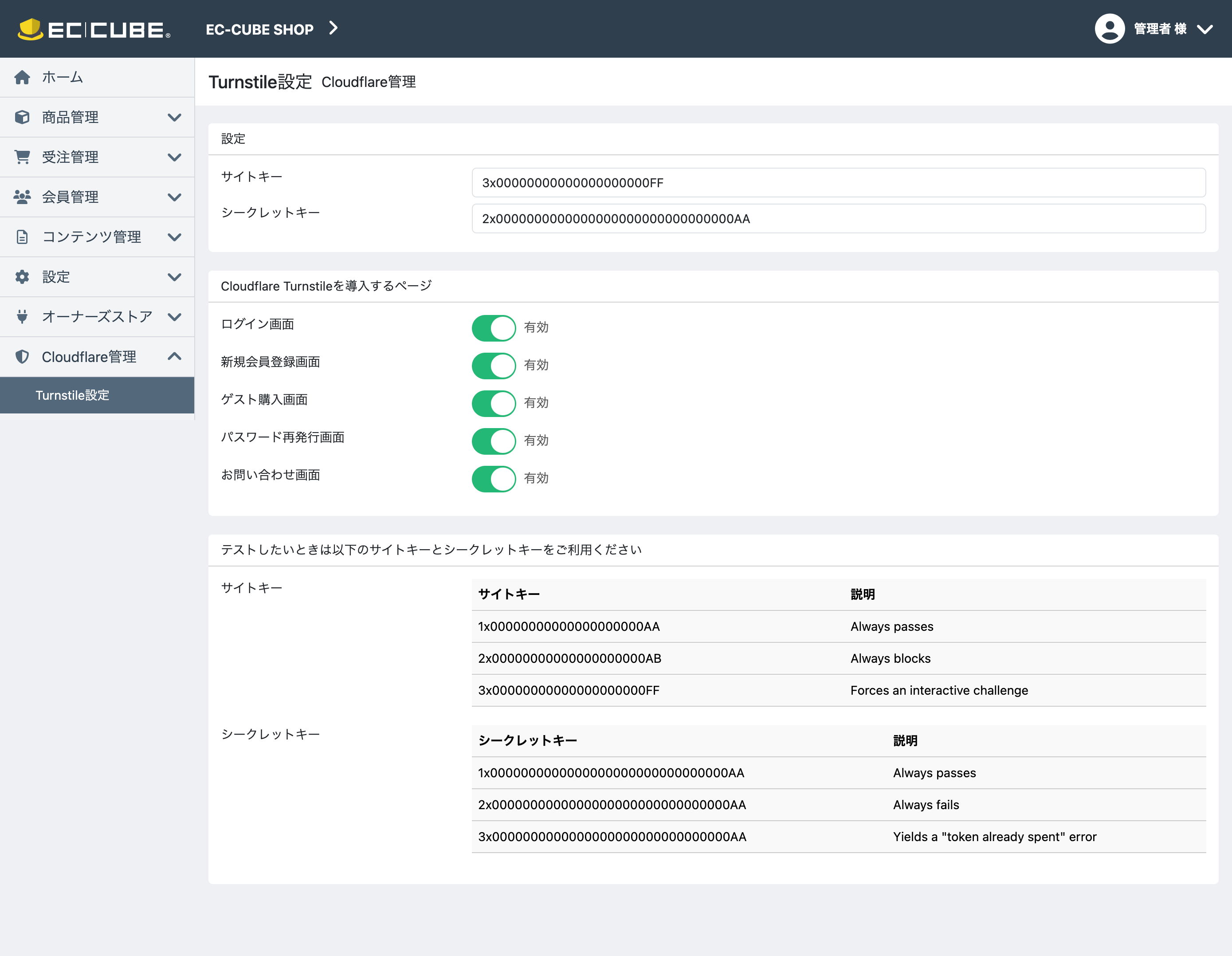This screenshot has width=1232, height=956.
Task: Open 商品管理 menu item
Action: point(97,118)
